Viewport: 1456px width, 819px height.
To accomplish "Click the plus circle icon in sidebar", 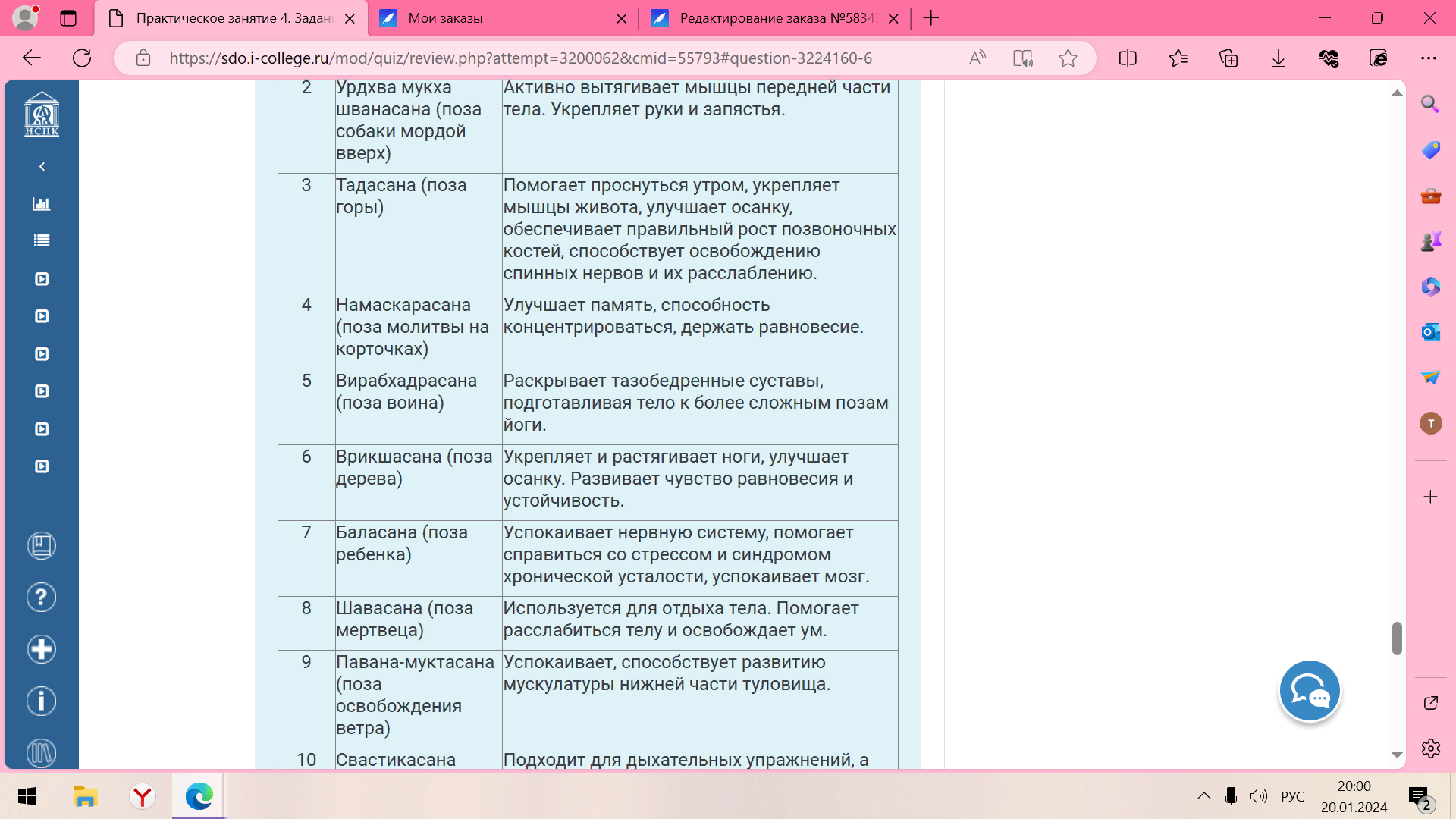I will click(42, 649).
